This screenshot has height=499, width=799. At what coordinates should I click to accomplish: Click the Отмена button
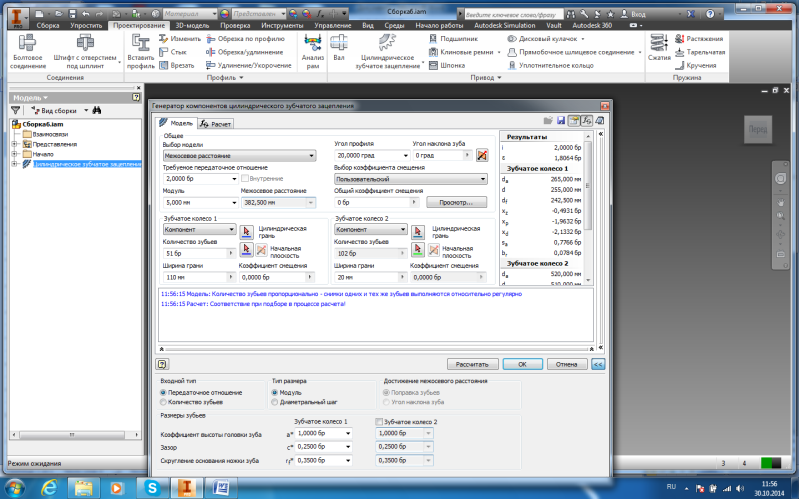click(566, 364)
